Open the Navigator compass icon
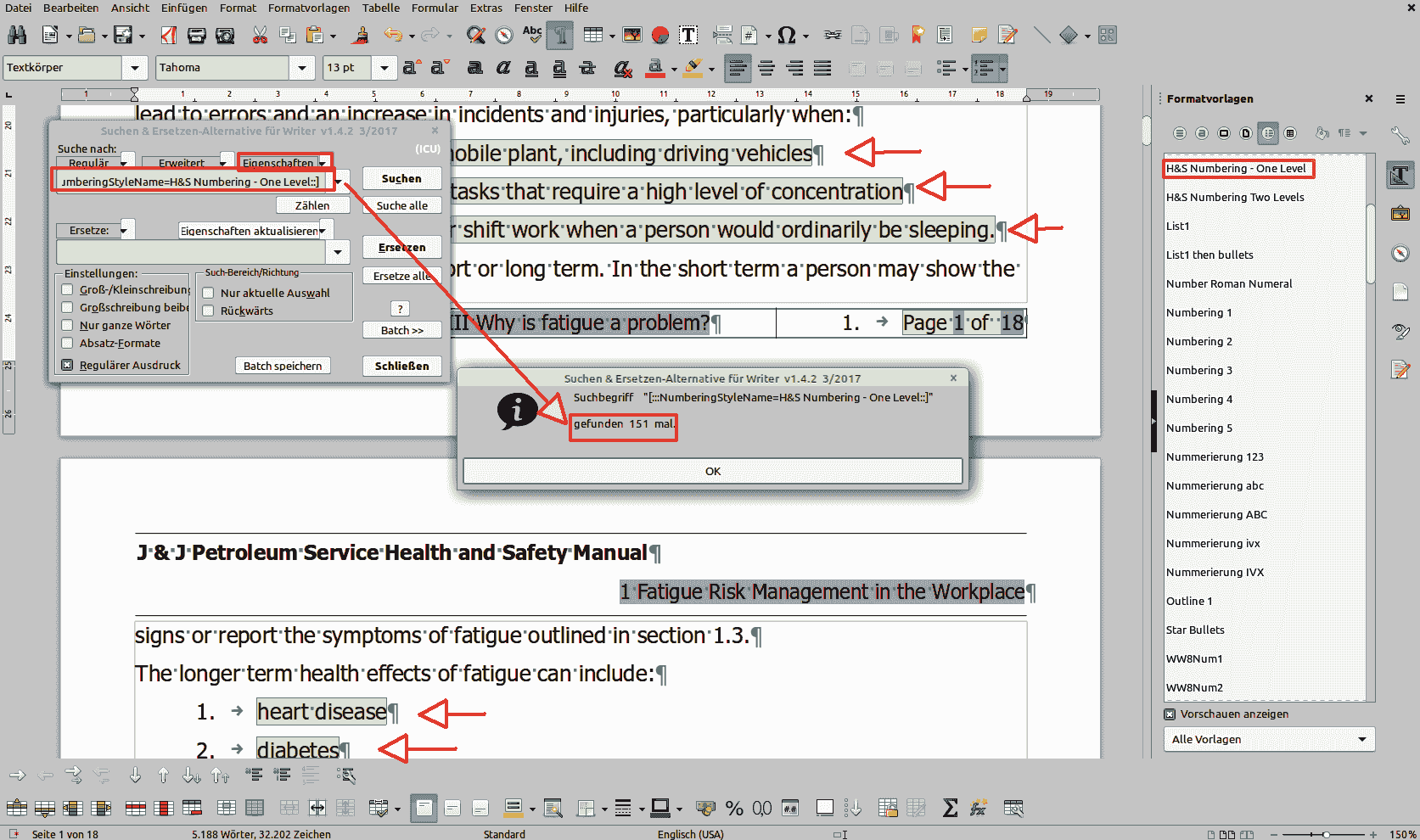Viewport: 1420px width, 840px height. 504,35
